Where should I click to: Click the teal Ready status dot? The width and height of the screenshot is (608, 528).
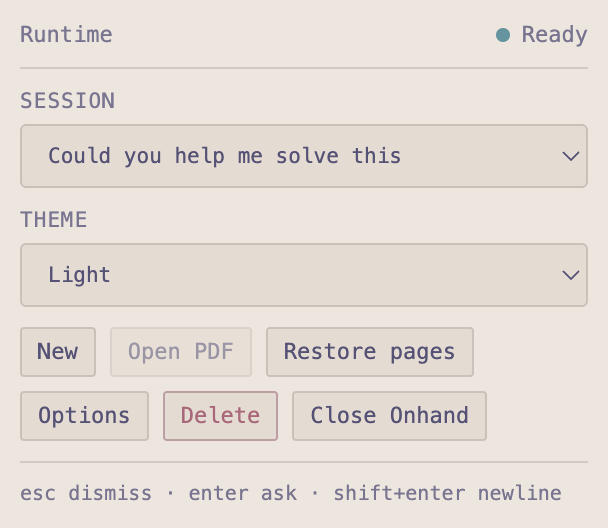[x=503, y=35]
